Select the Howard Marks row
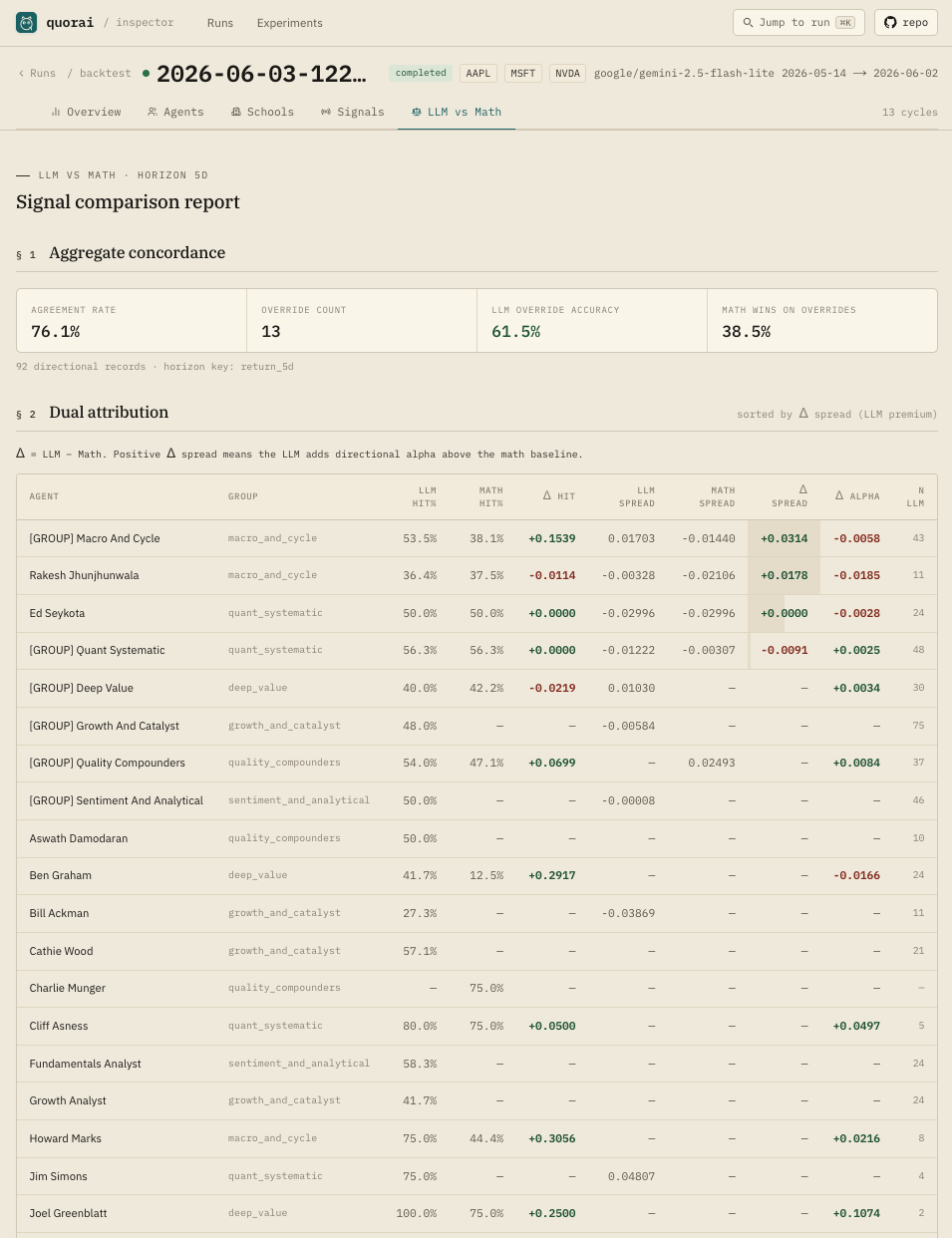The image size is (952, 1238). [476, 1138]
